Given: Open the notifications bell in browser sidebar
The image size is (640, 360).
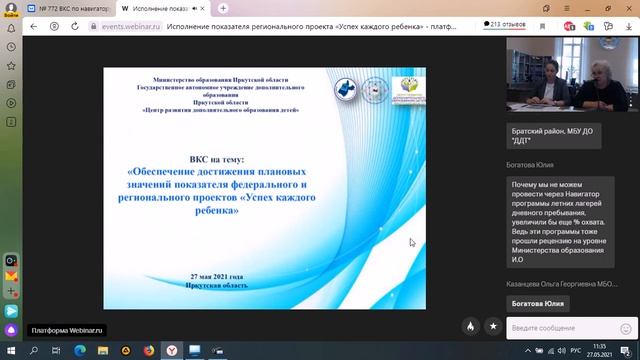Looking at the screenshot, I should tap(11, 28).
